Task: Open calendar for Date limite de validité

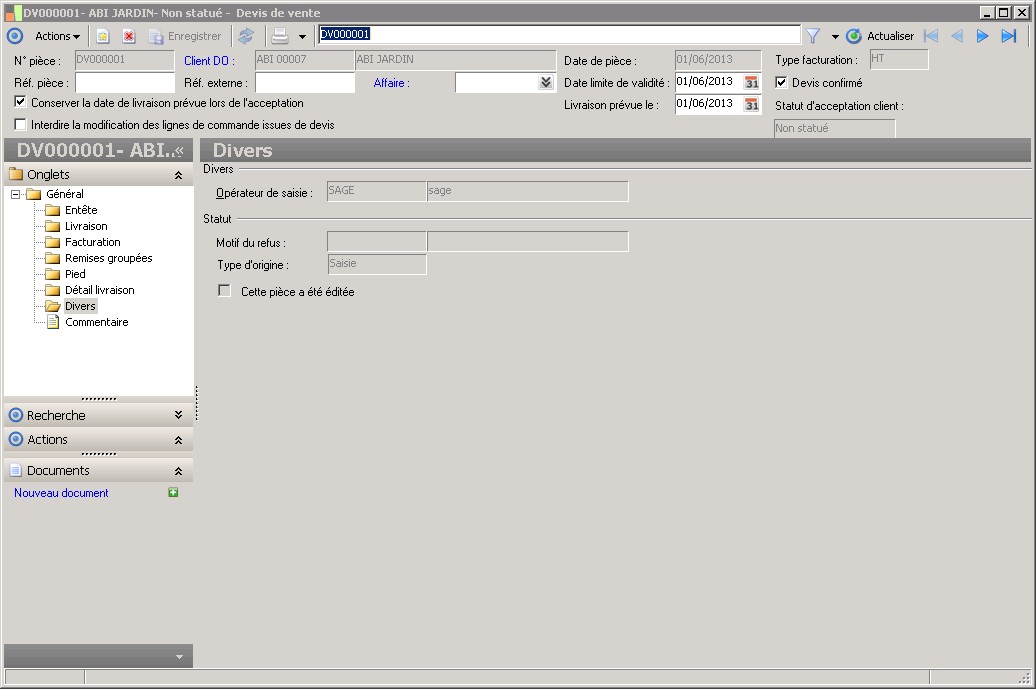Action: (x=751, y=83)
